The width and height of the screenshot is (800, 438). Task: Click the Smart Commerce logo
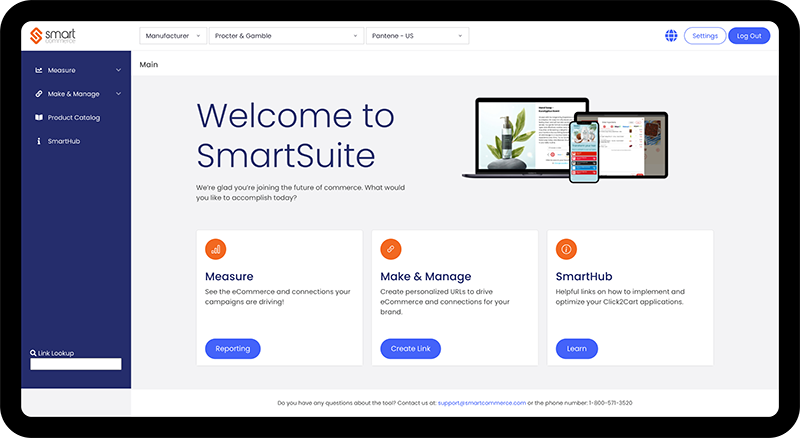52,36
